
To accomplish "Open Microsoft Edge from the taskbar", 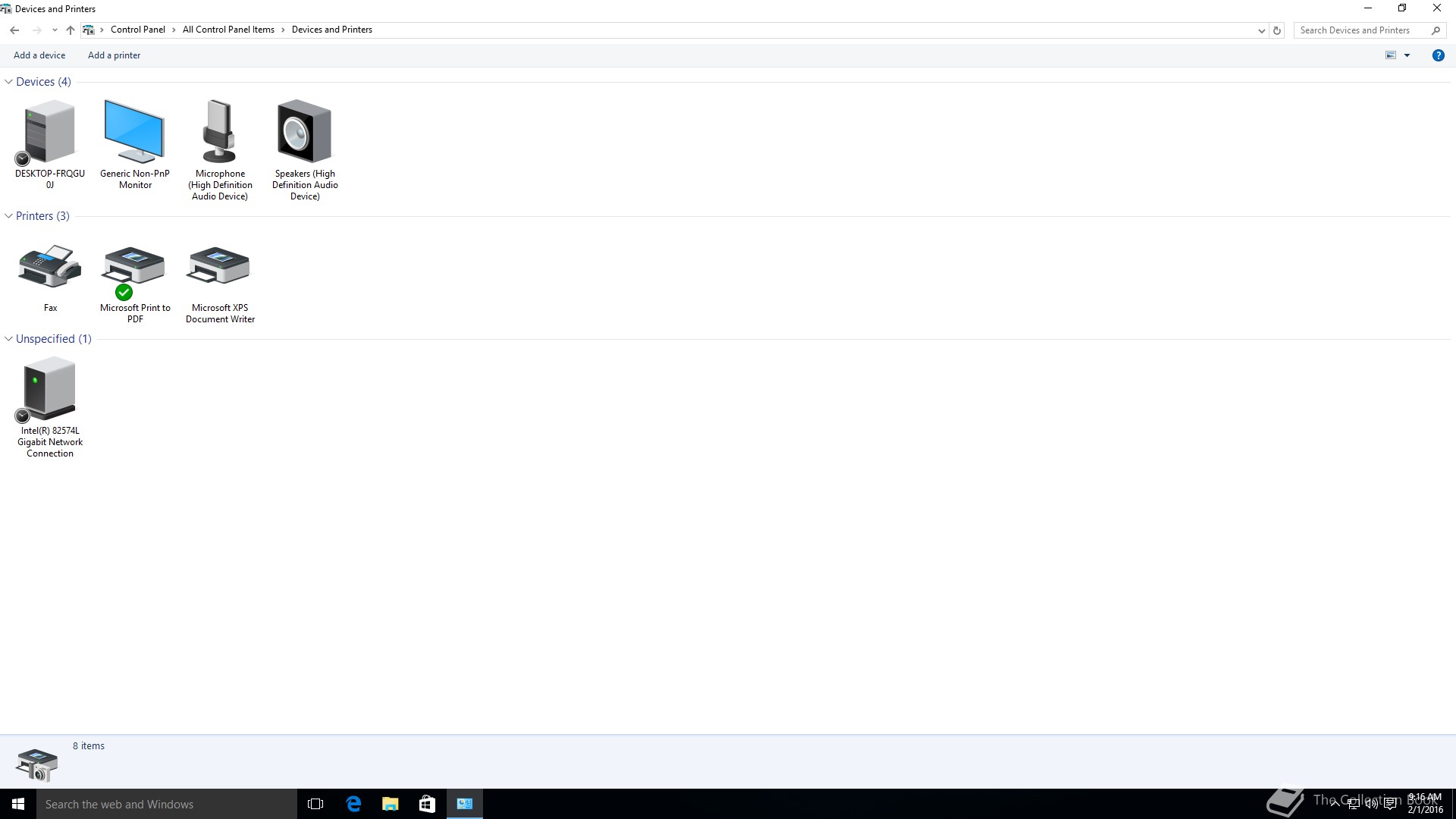I will click(x=353, y=804).
